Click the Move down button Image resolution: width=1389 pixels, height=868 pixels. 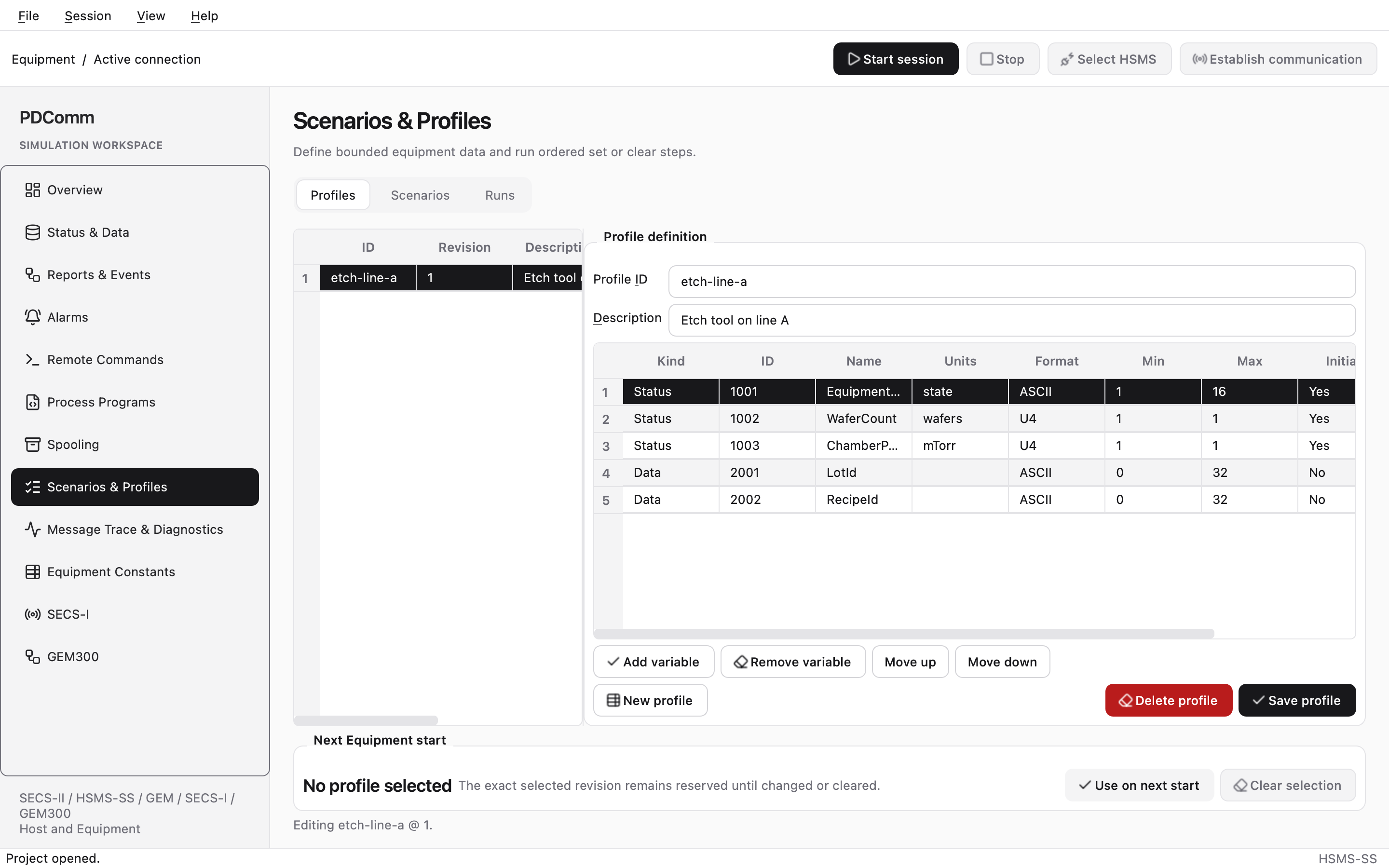[x=1003, y=662]
